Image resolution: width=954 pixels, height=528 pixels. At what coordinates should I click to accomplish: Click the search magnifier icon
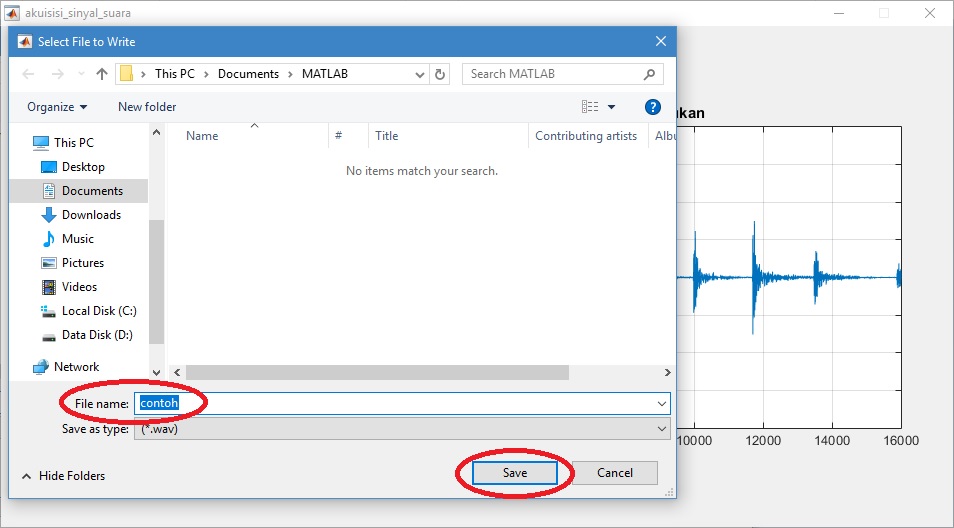click(x=650, y=74)
